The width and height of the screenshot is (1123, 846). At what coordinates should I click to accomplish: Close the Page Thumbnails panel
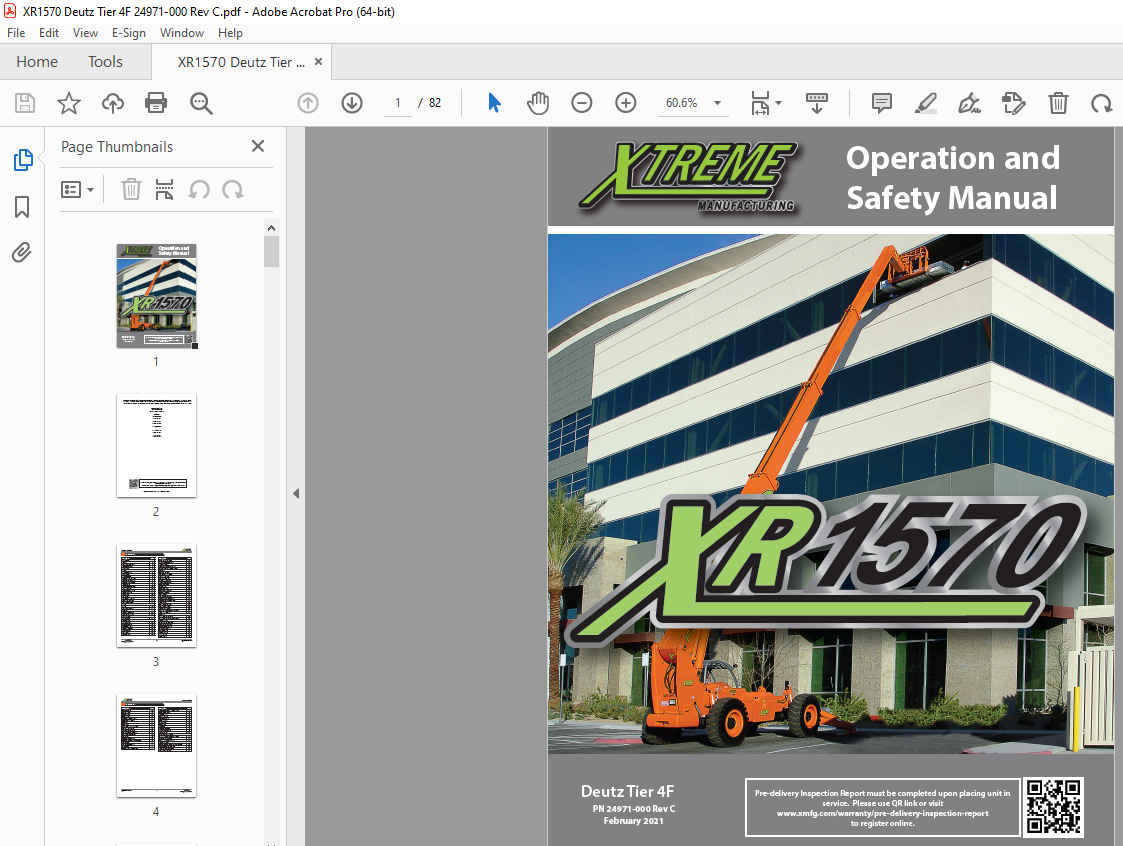258,146
